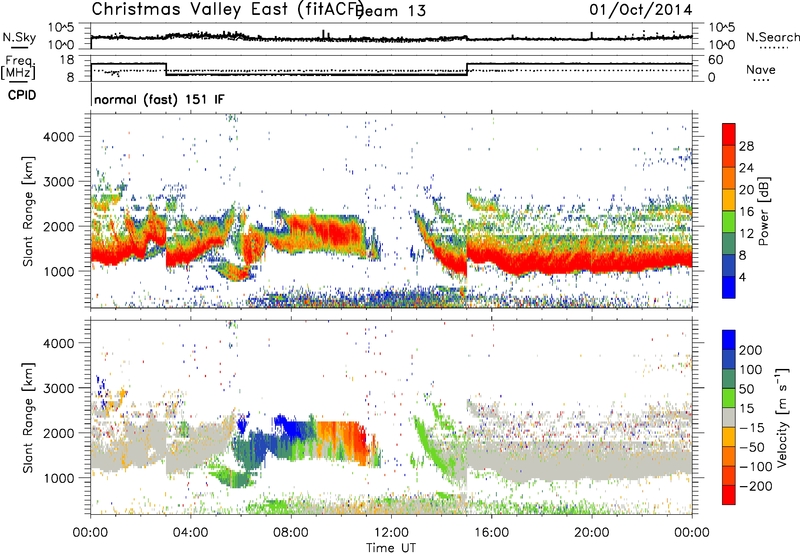Click the '-15' label on the velocity colorbar

[x=752, y=427]
